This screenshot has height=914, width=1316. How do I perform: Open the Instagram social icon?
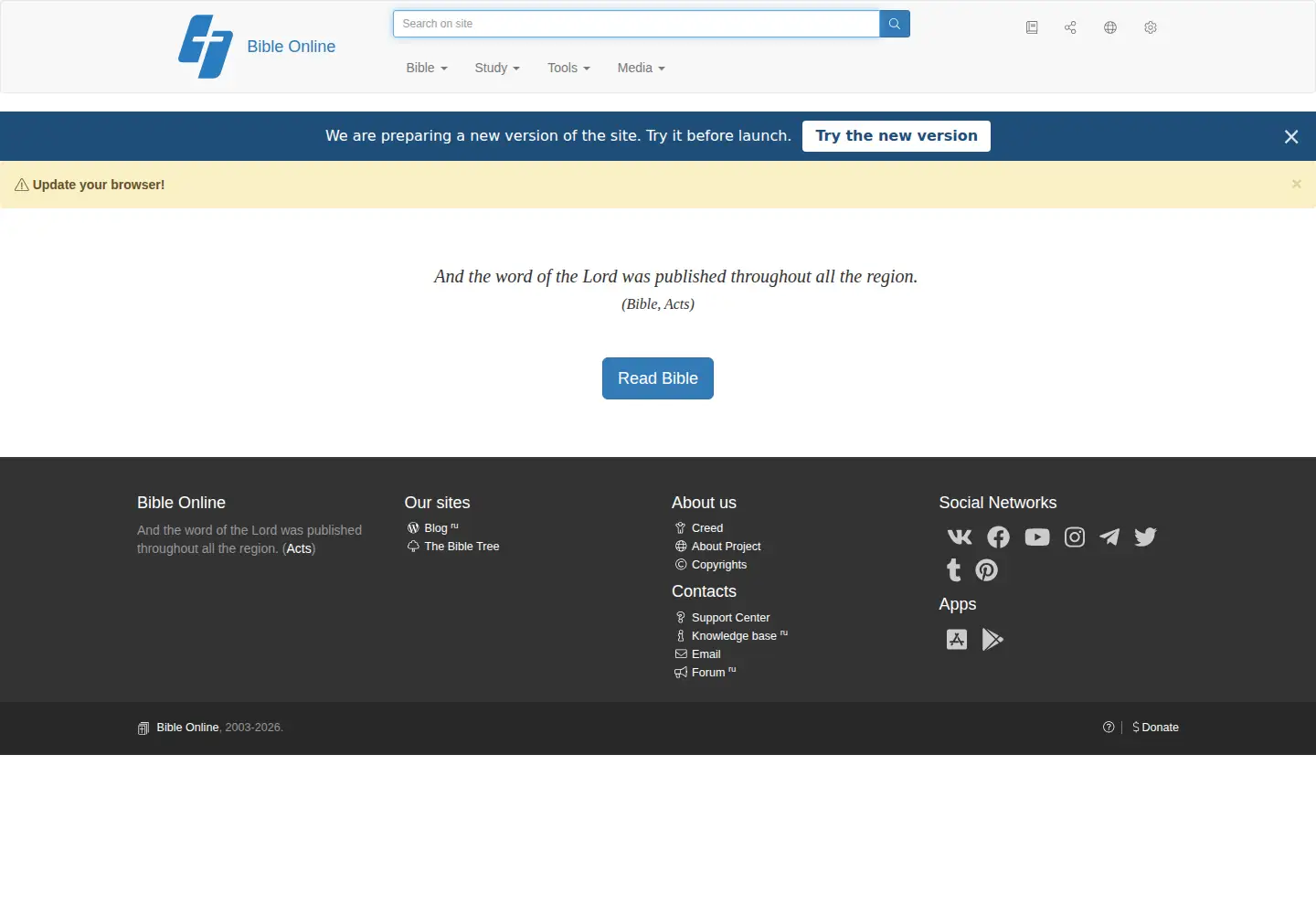pyautogui.click(x=1075, y=537)
